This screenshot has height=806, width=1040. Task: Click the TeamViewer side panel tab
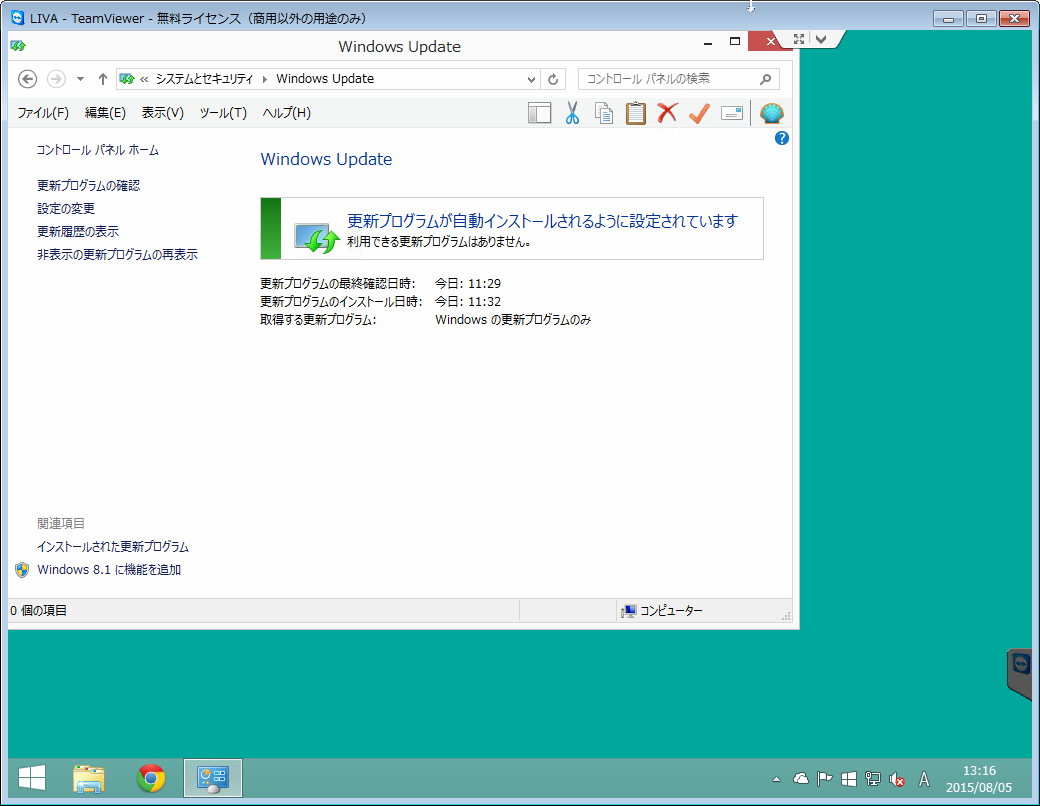click(x=1020, y=673)
